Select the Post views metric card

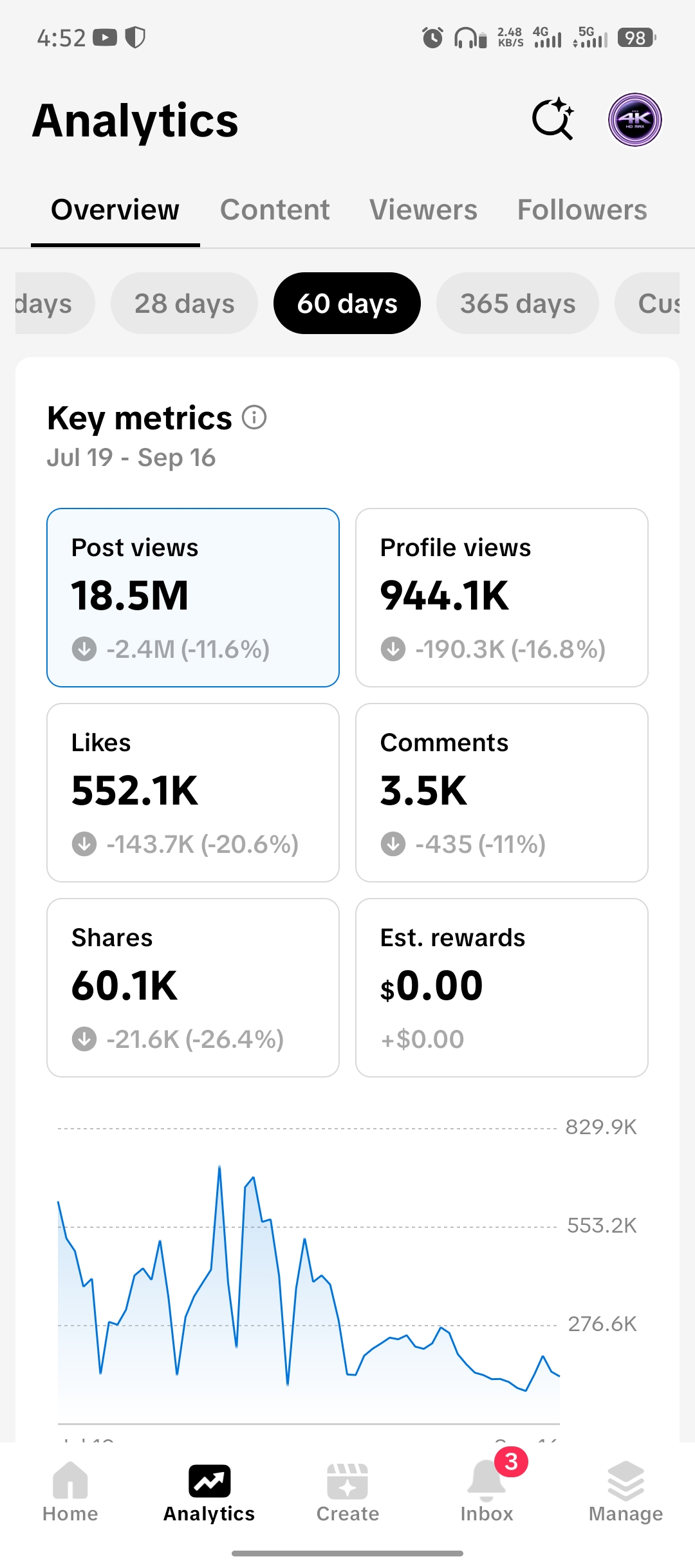point(193,597)
